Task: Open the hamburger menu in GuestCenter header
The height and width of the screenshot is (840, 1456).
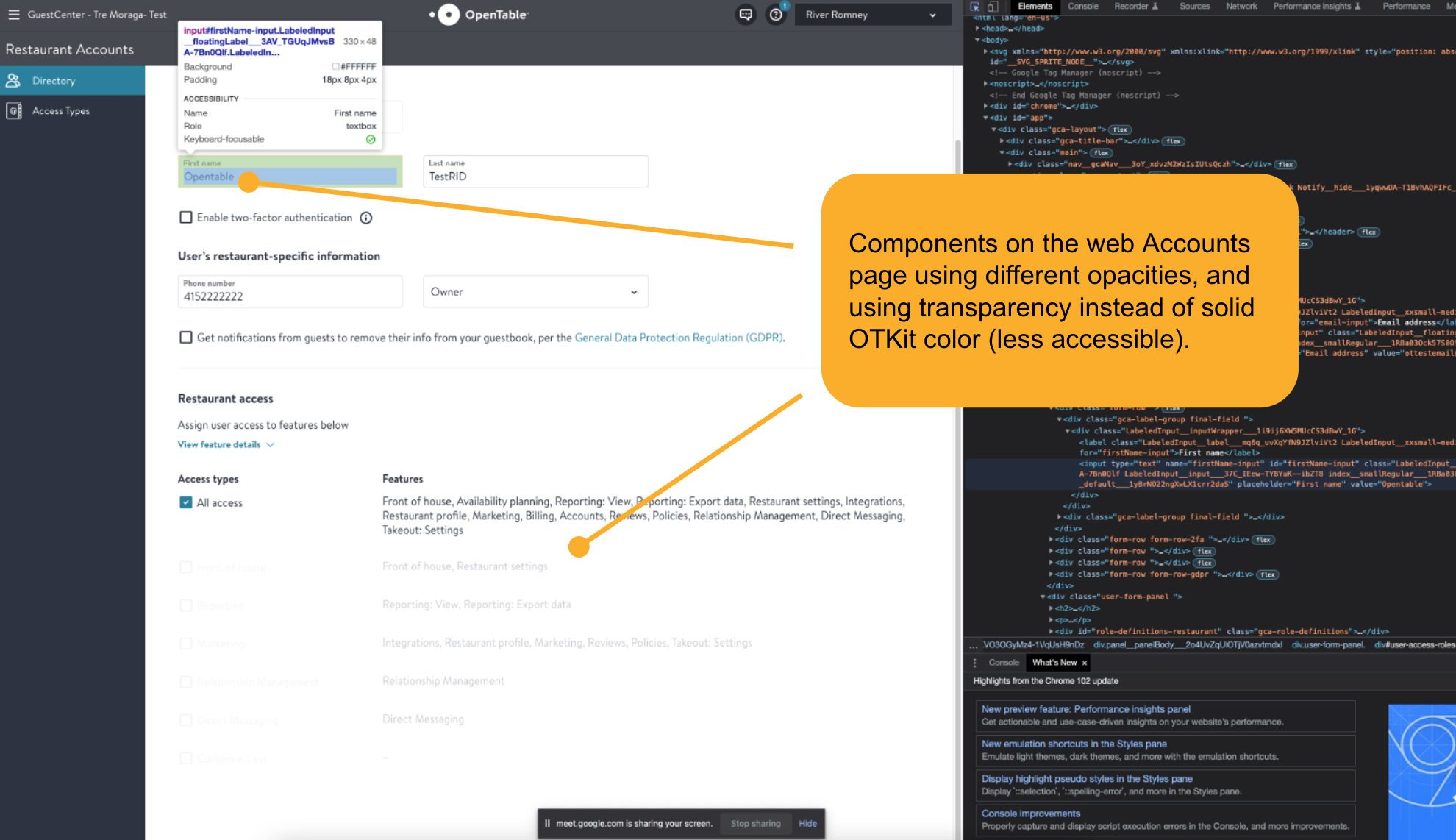Action: 13,15
